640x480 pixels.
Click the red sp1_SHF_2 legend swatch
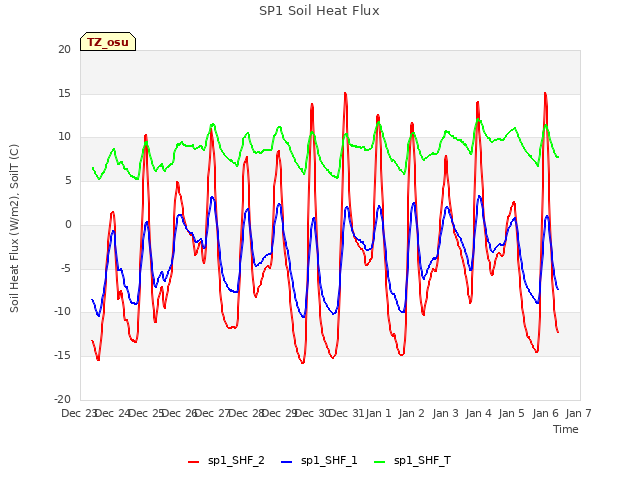pyautogui.click(x=193, y=462)
